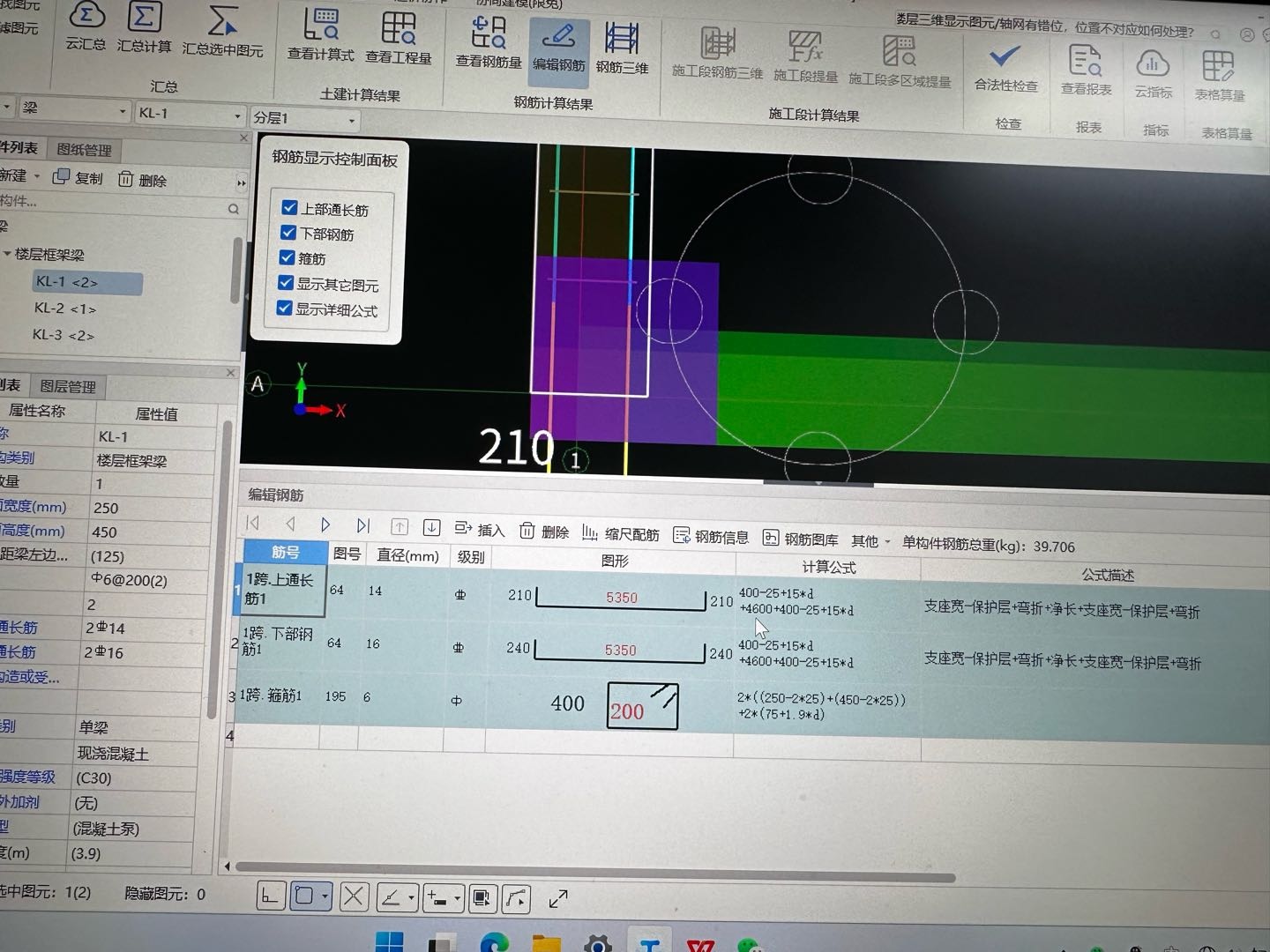Viewport: 1270px width, 952px height.
Task: Uncheck 下部钢筋 checkbox
Action: pos(288,233)
